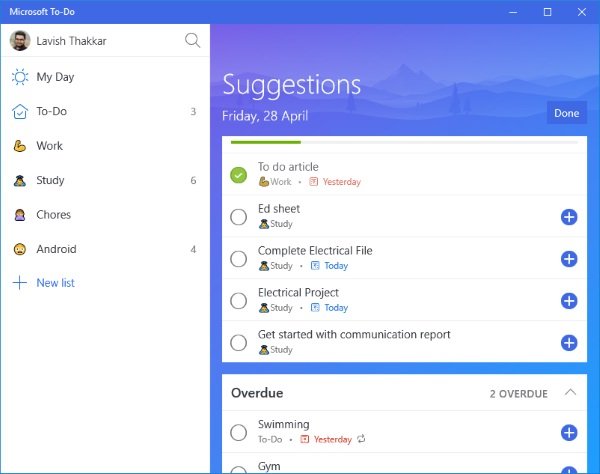
Task: Uncheck the completed To do article task
Action: (238, 175)
